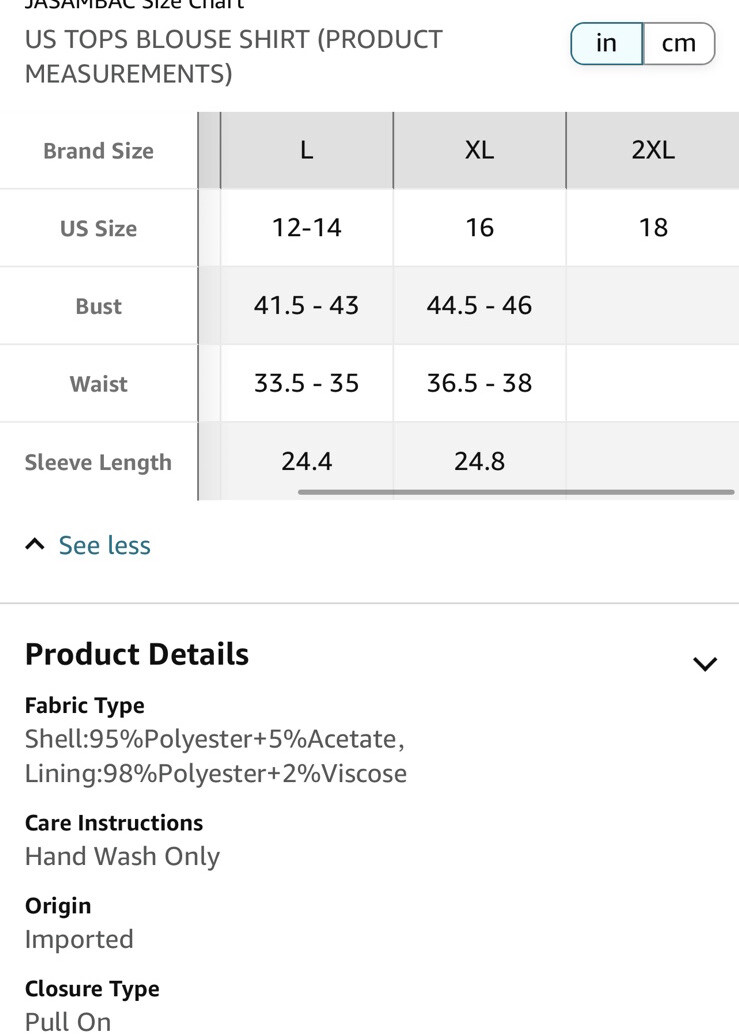Click the Product Details heading

pos(137,654)
